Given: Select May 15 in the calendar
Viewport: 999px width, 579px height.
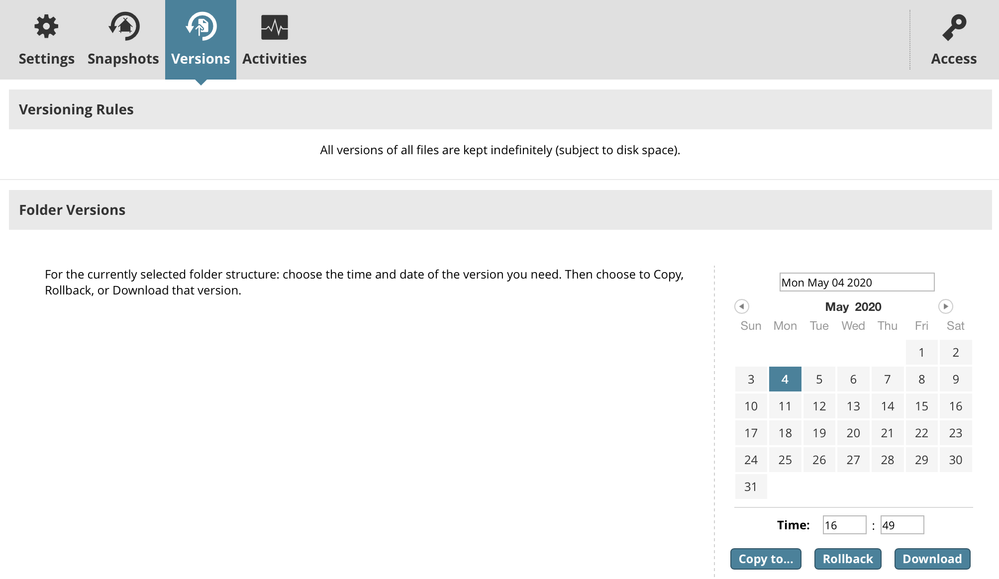Looking at the screenshot, I should [x=921, y=406].
